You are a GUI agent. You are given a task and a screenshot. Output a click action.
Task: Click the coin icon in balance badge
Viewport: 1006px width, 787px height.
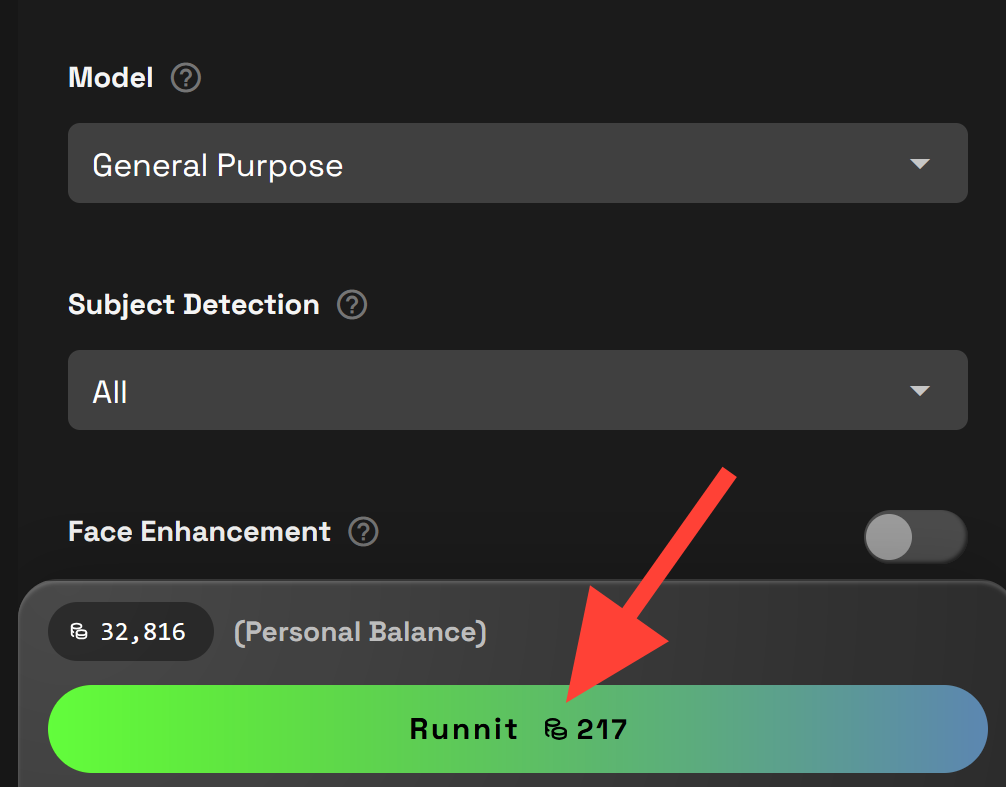pyautogui.click(x=79, y=632)
